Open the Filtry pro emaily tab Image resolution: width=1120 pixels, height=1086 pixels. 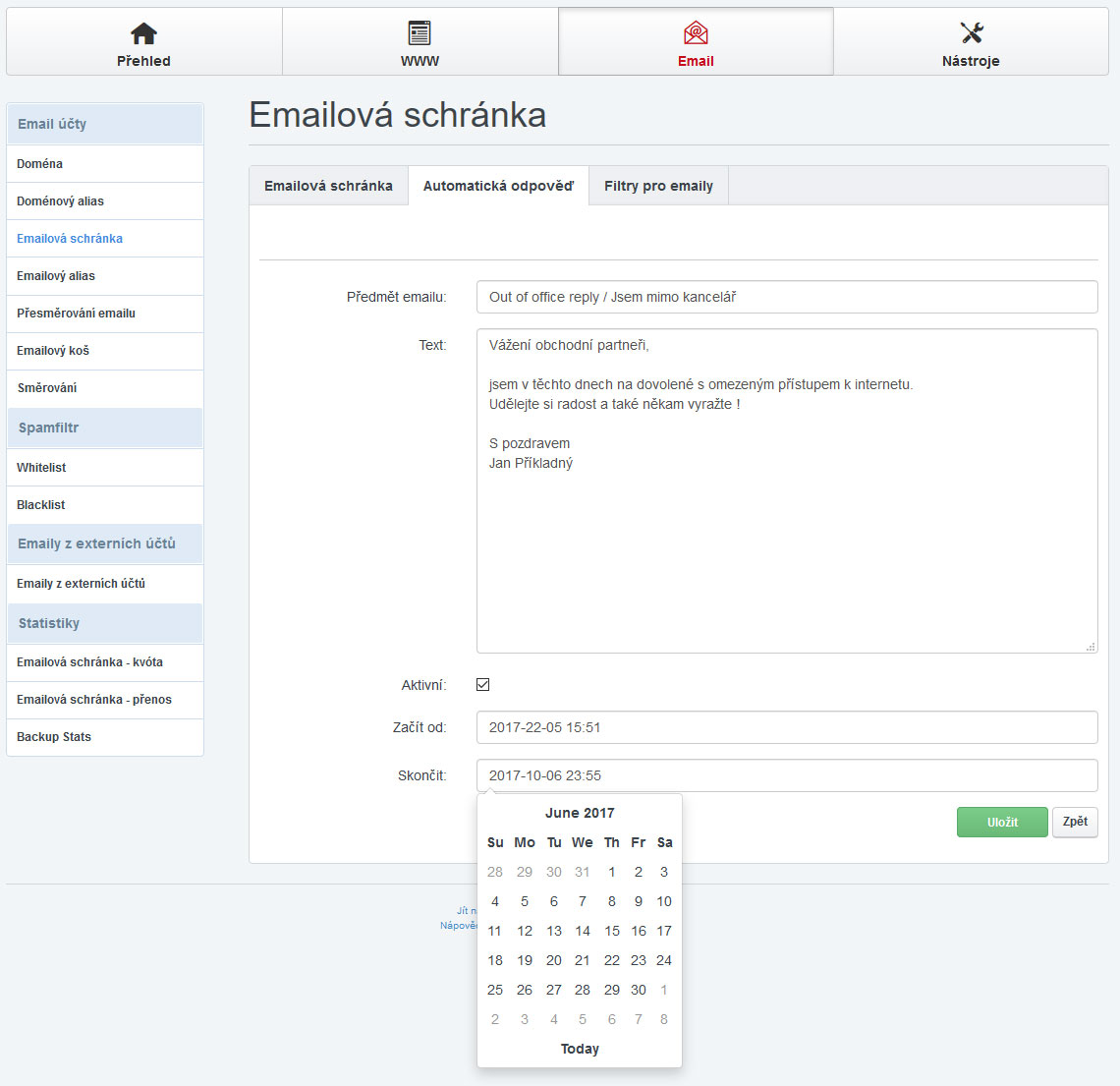[658, 186]
